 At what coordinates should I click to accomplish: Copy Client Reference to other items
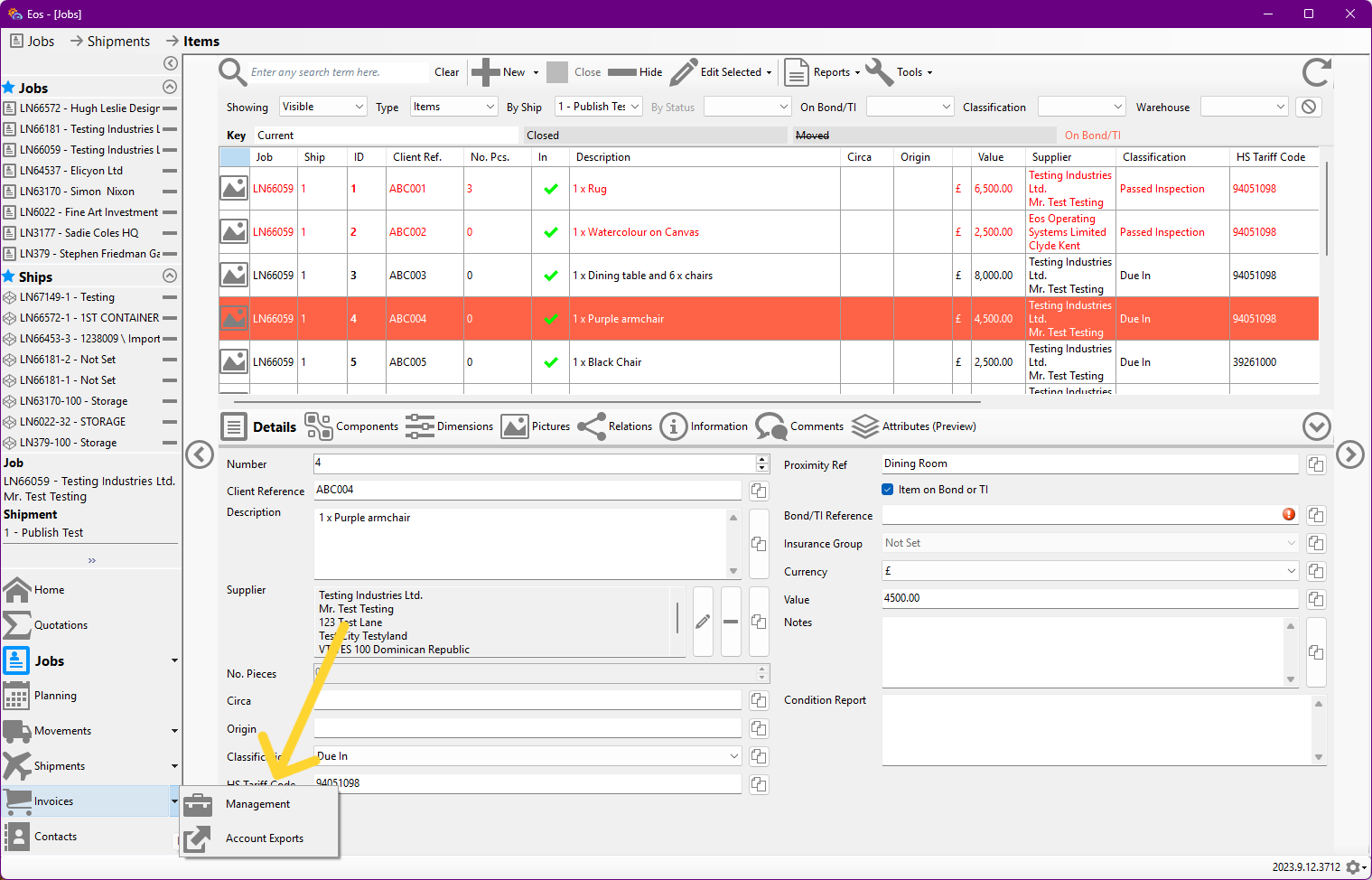[759, 491]
